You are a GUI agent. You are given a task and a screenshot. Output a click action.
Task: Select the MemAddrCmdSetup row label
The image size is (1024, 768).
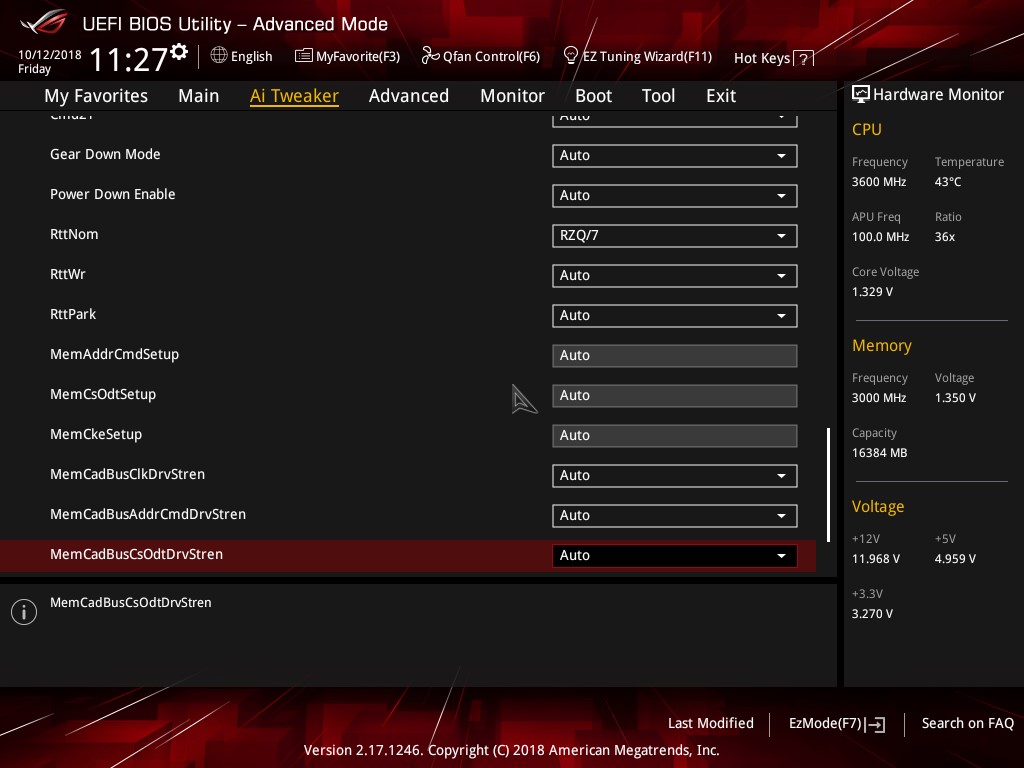coord(114,354)
